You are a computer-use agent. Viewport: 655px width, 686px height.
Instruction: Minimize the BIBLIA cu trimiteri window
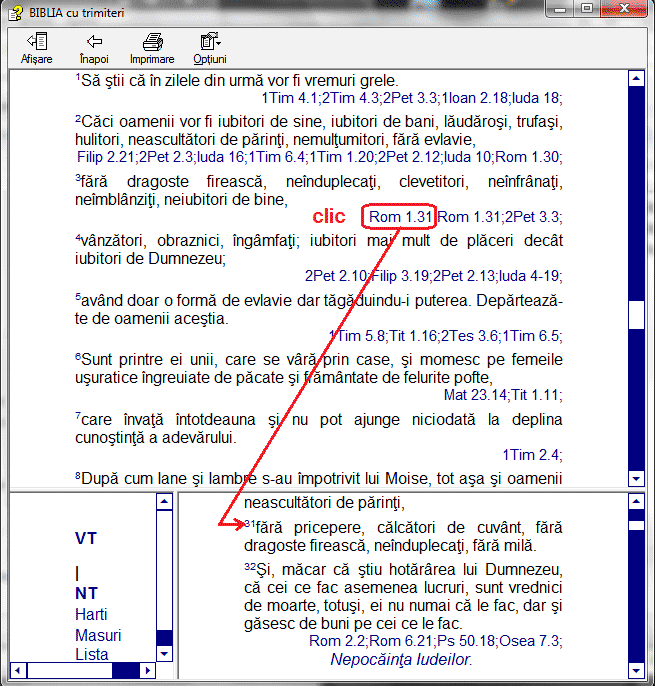click(x=560, y=9)
